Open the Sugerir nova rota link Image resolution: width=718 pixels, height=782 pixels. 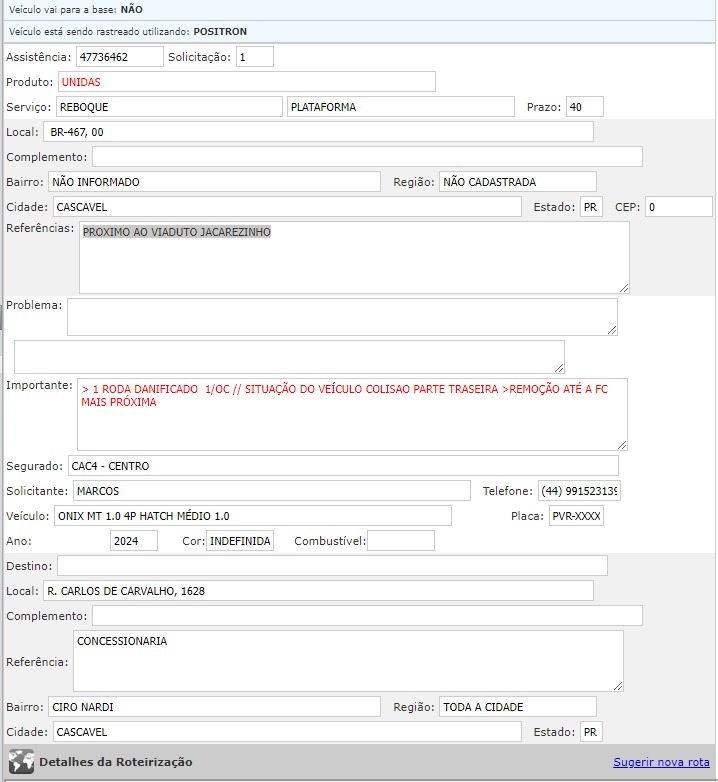(661, 762)
